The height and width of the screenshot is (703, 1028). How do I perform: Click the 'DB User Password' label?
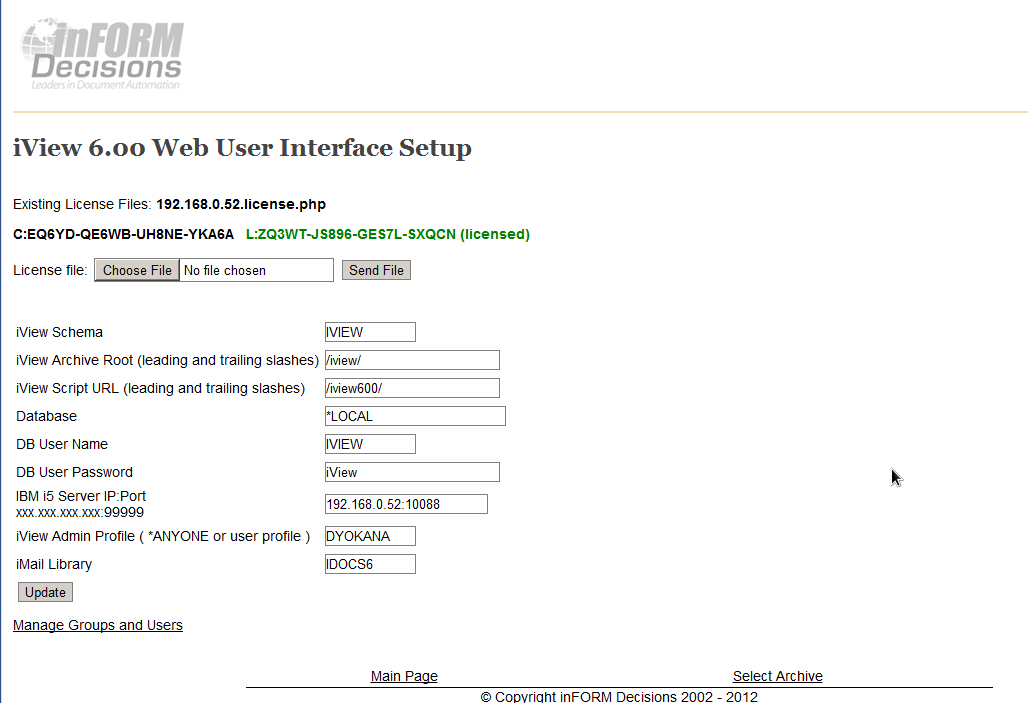tap(74, 472)
